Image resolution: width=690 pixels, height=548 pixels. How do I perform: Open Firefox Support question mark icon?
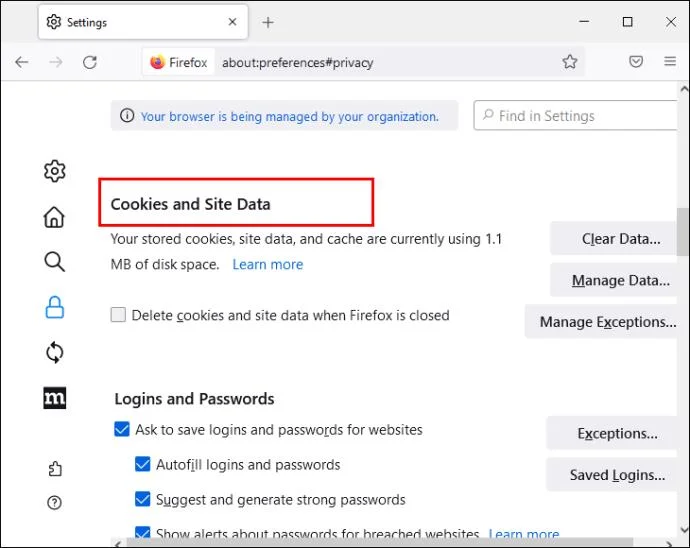[x=54, y=502]
